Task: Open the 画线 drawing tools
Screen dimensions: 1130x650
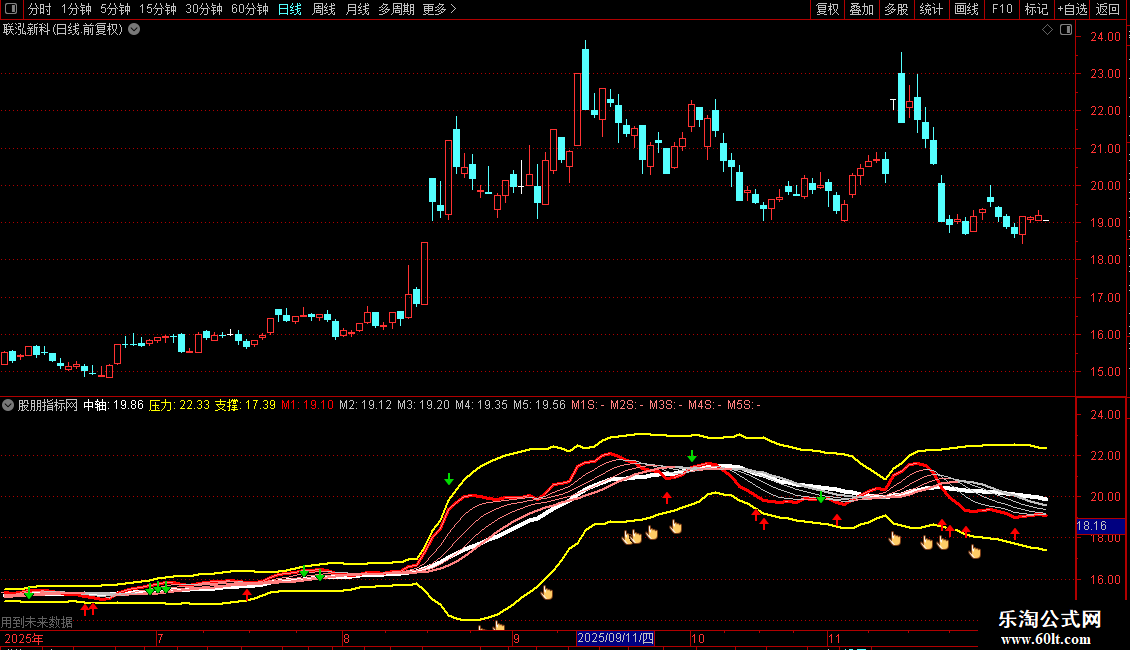Action: click(966, 9)
